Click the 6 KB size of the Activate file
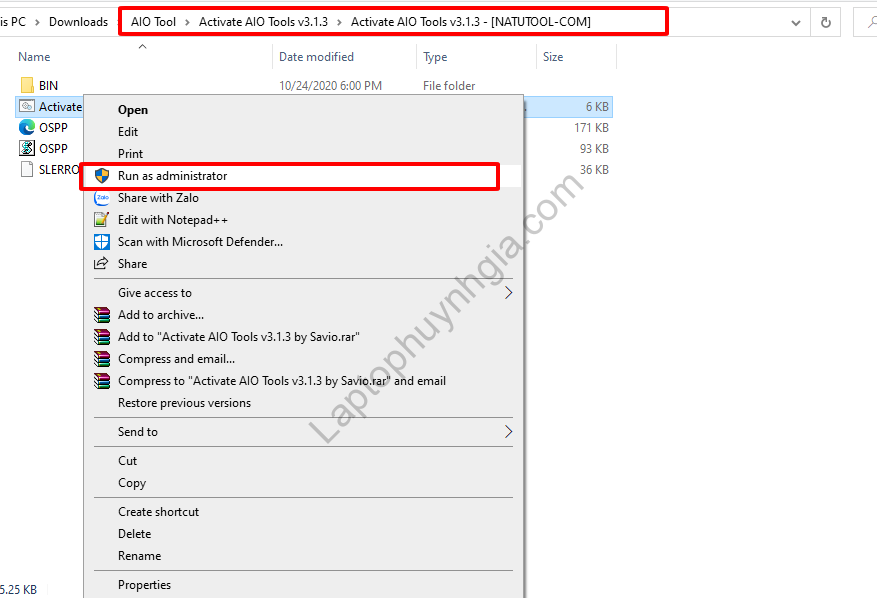This screenshot has width=877, height=598. pos(597,106)
